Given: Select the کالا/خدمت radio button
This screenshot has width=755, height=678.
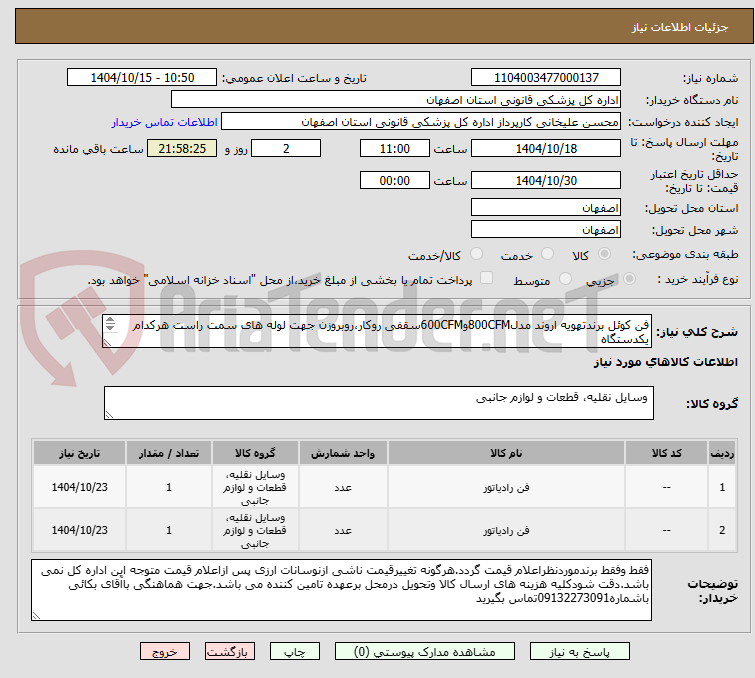Looking at the screenshot, I should point(476,254).
